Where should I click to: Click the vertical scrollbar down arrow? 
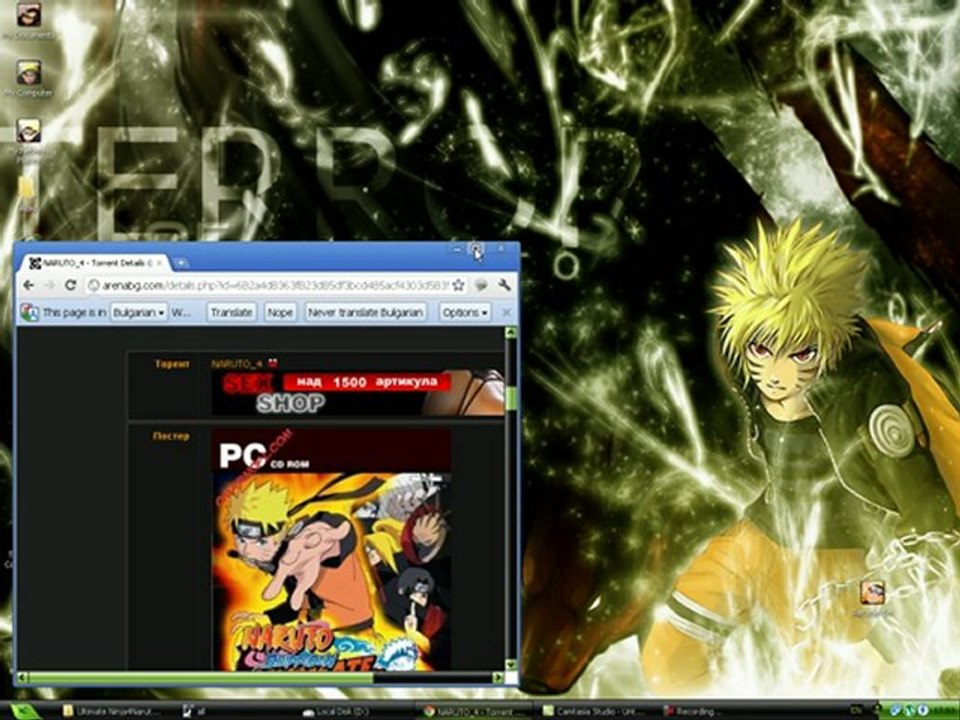[x=511, y=665]
